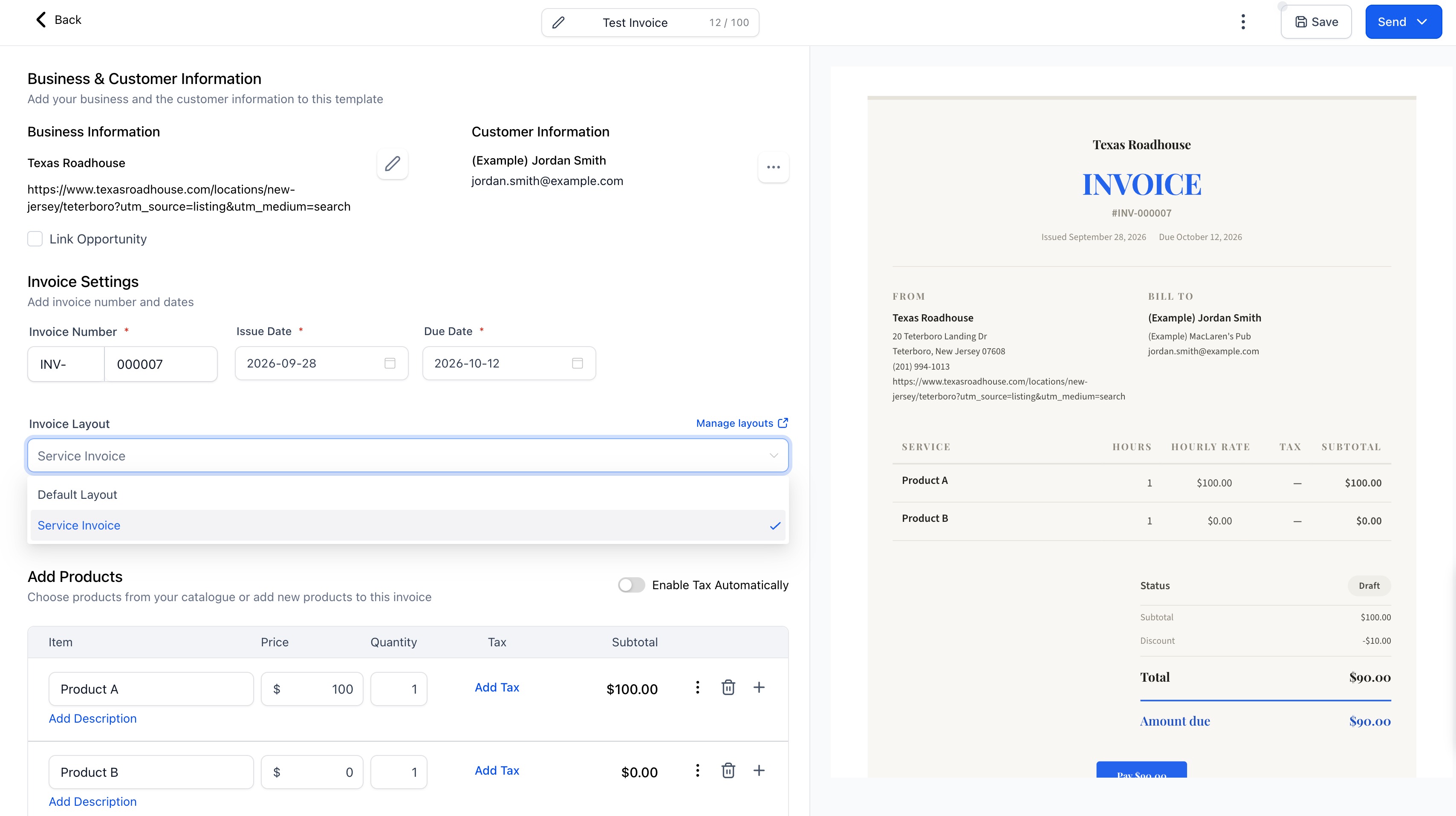Open the Send button dropdown
The width and height of the screenshot is (1456, 816).
1422,22
